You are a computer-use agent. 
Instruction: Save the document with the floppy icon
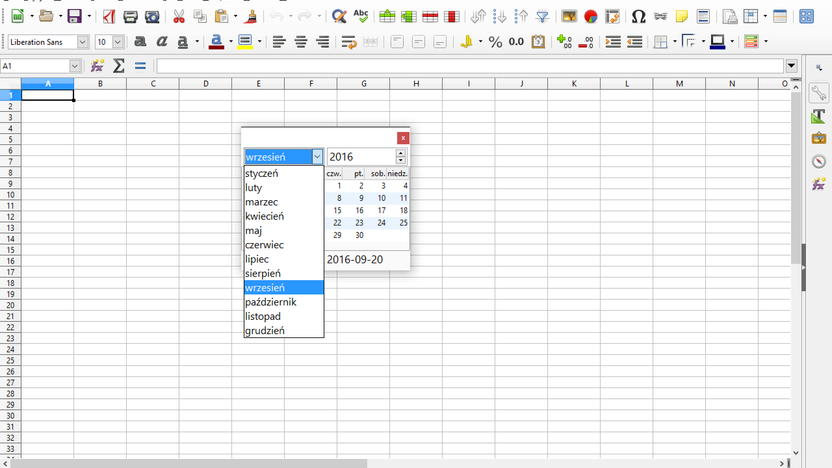74,16
